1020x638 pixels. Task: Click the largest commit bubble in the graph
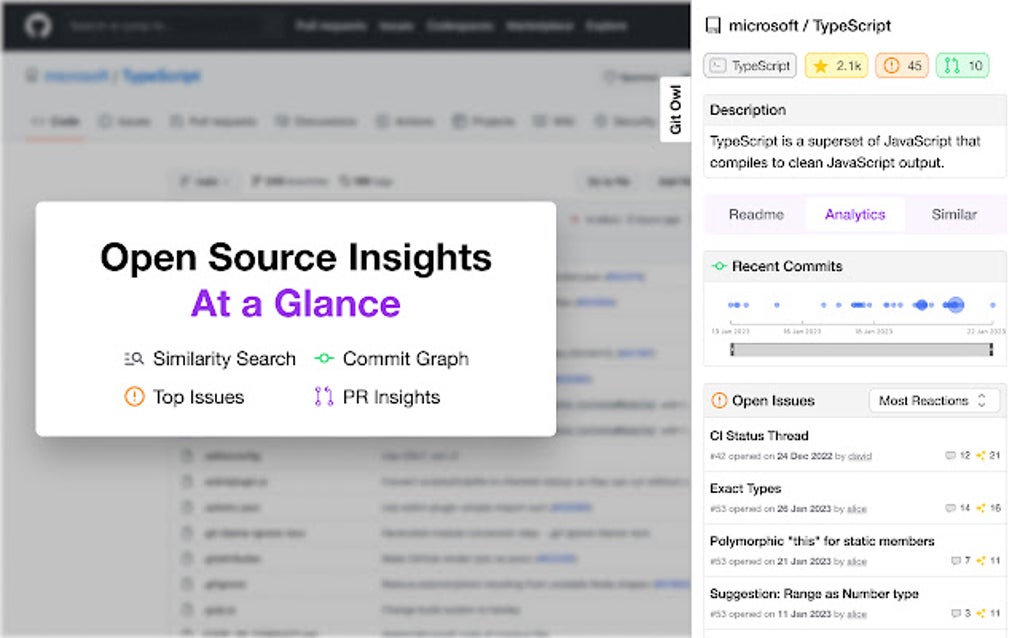click(955, 305)
